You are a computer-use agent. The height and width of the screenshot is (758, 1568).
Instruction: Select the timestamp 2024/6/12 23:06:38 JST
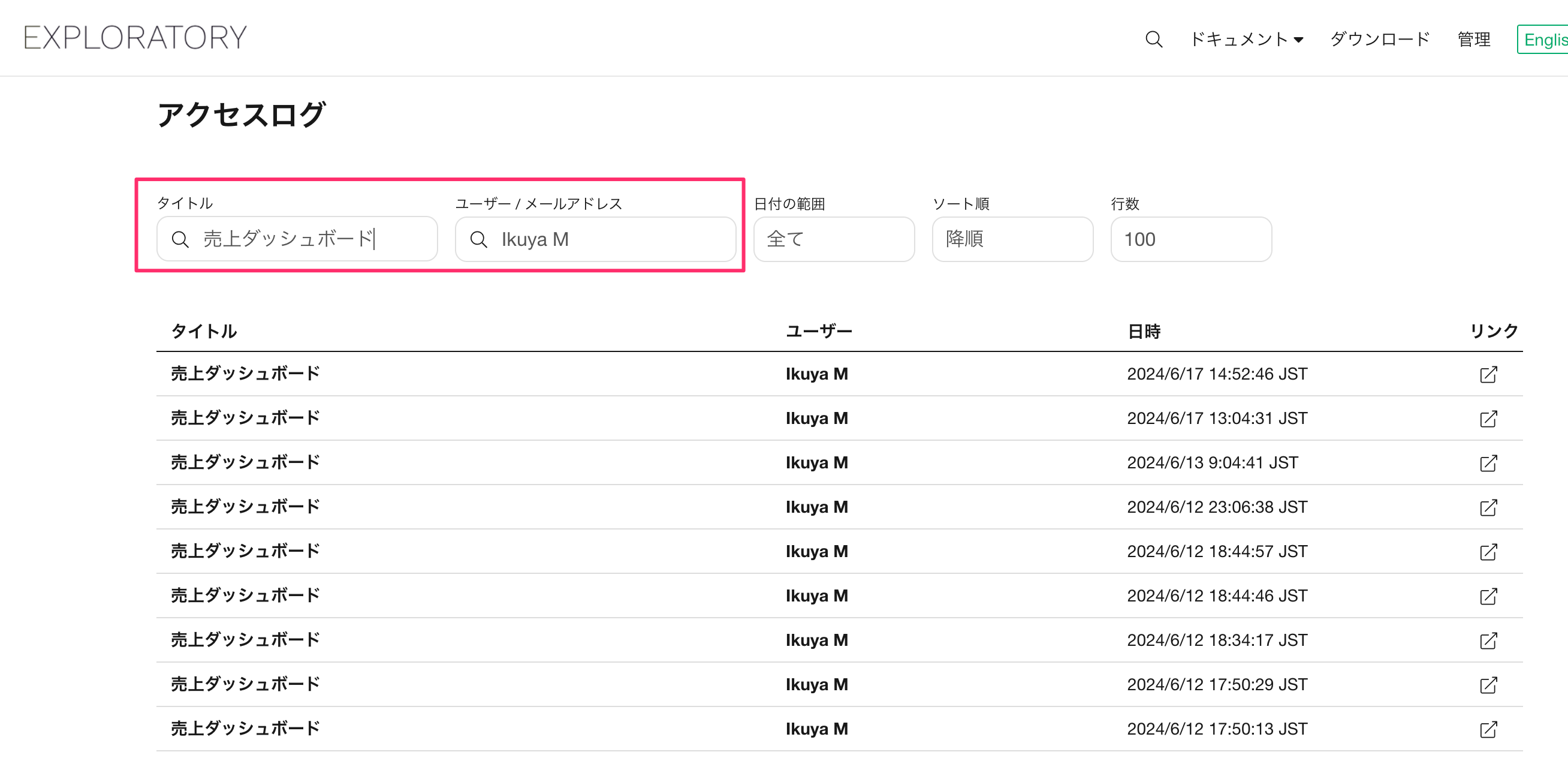[x=1217, y=507]
